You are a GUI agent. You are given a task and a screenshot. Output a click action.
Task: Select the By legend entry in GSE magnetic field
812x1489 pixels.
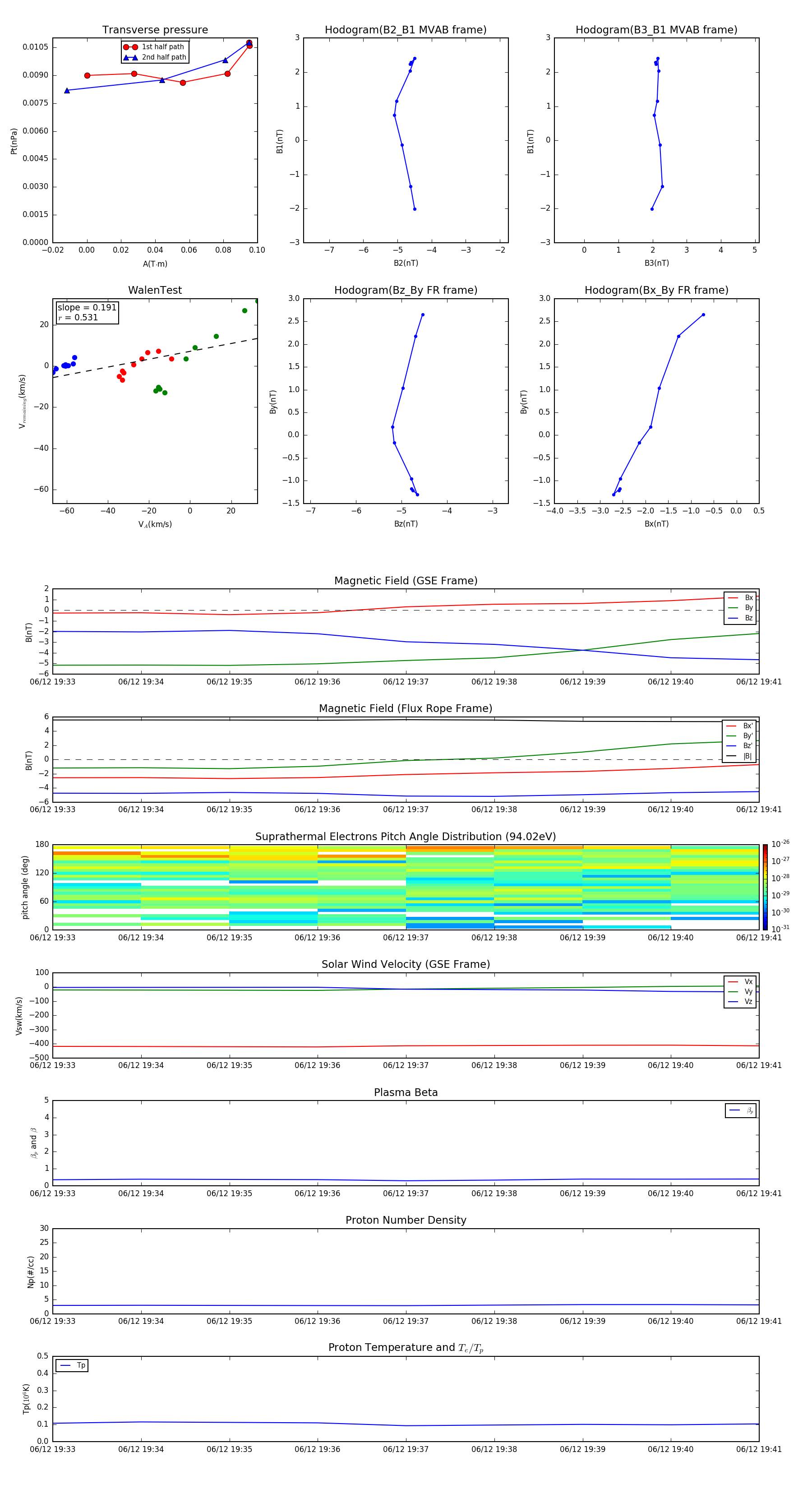point(740,608)
